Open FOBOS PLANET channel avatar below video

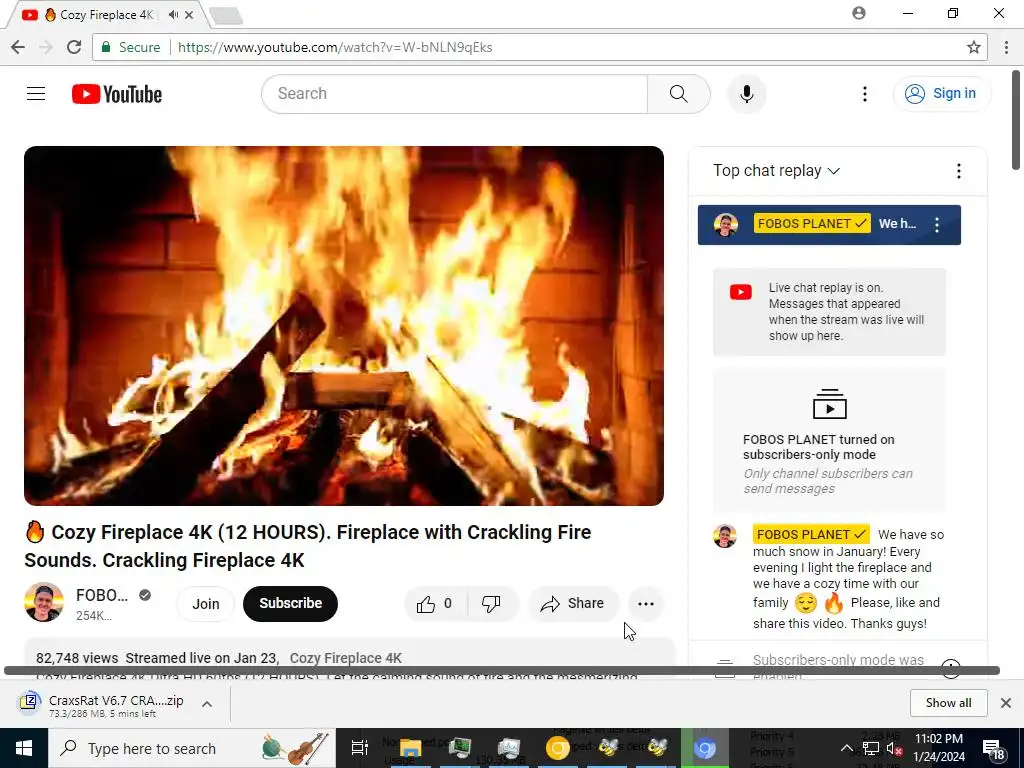(x=44, y=602)
